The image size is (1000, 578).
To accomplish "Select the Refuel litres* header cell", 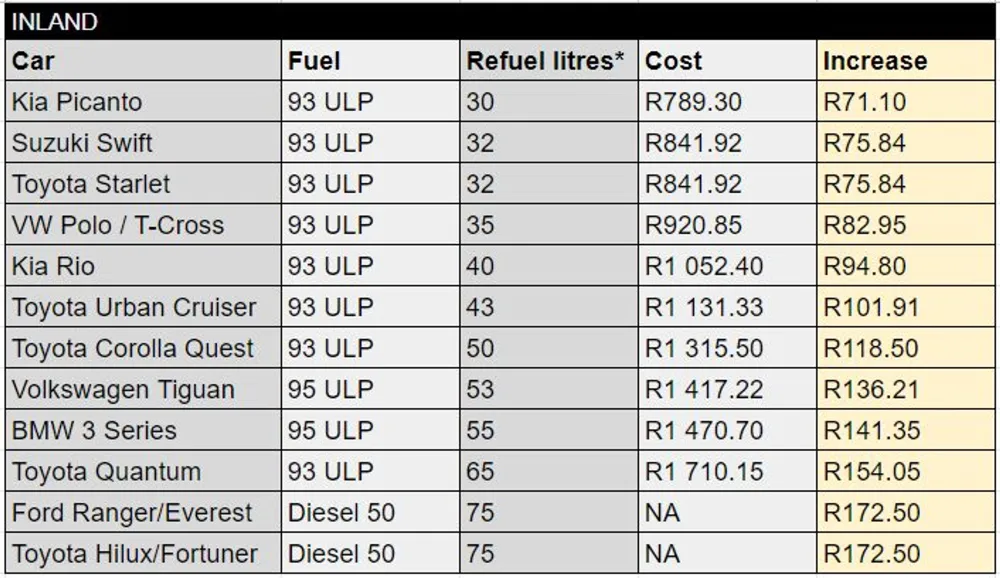I will click(x=549, y=61).
